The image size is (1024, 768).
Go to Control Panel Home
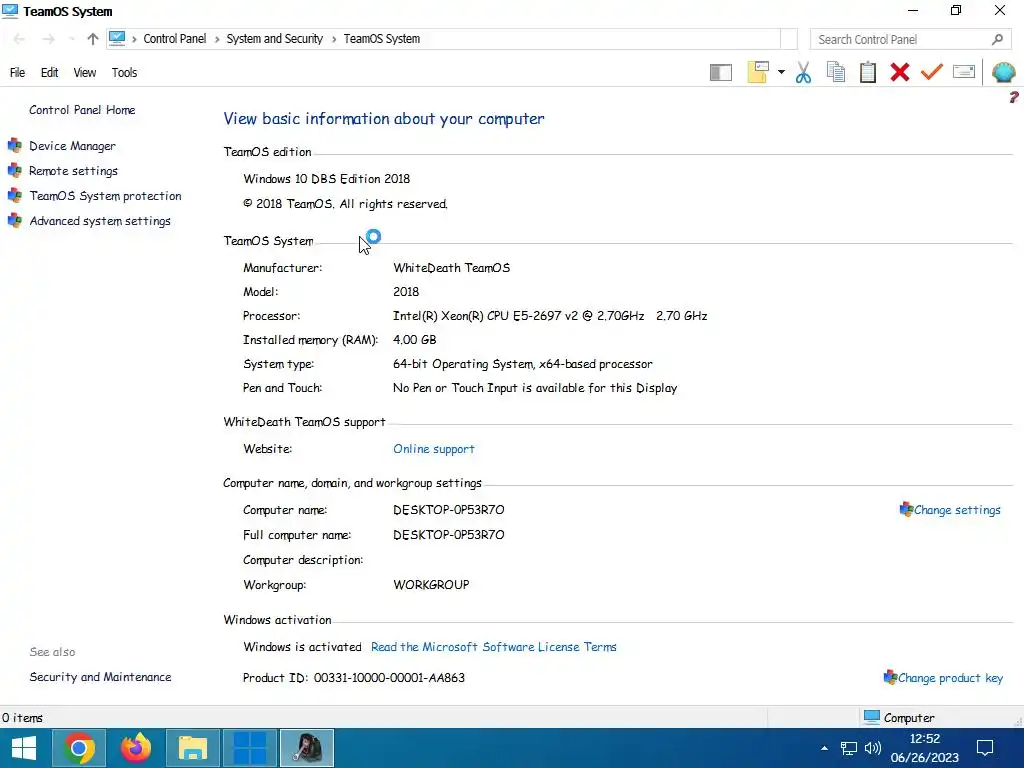(82, 110)
